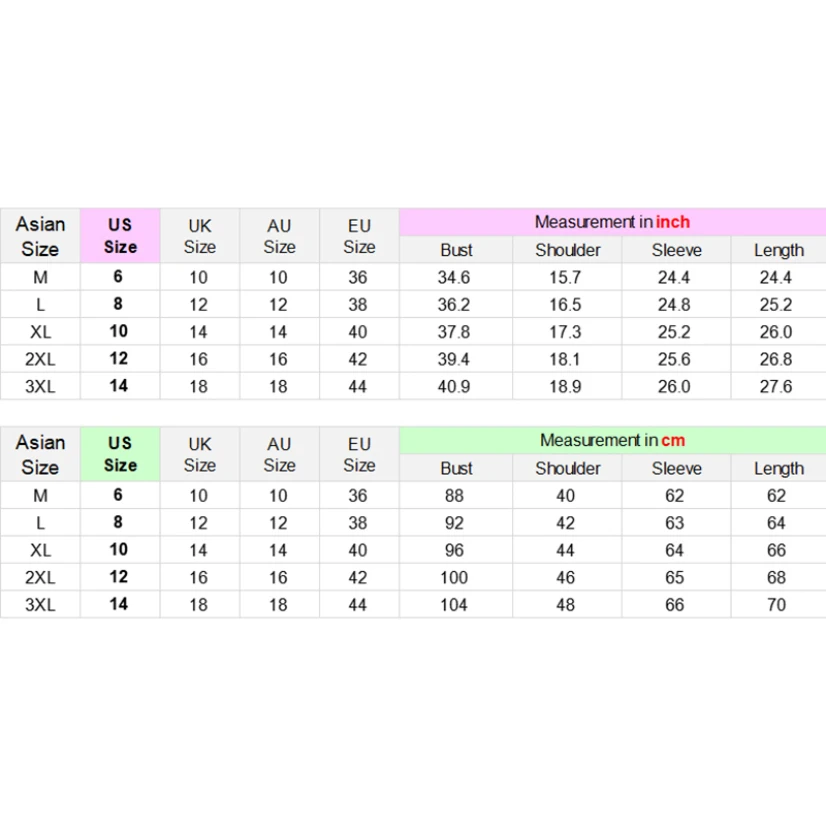Select the 25.6 sleeve value
The image size is (826, 826).
(x=674, y=359)
